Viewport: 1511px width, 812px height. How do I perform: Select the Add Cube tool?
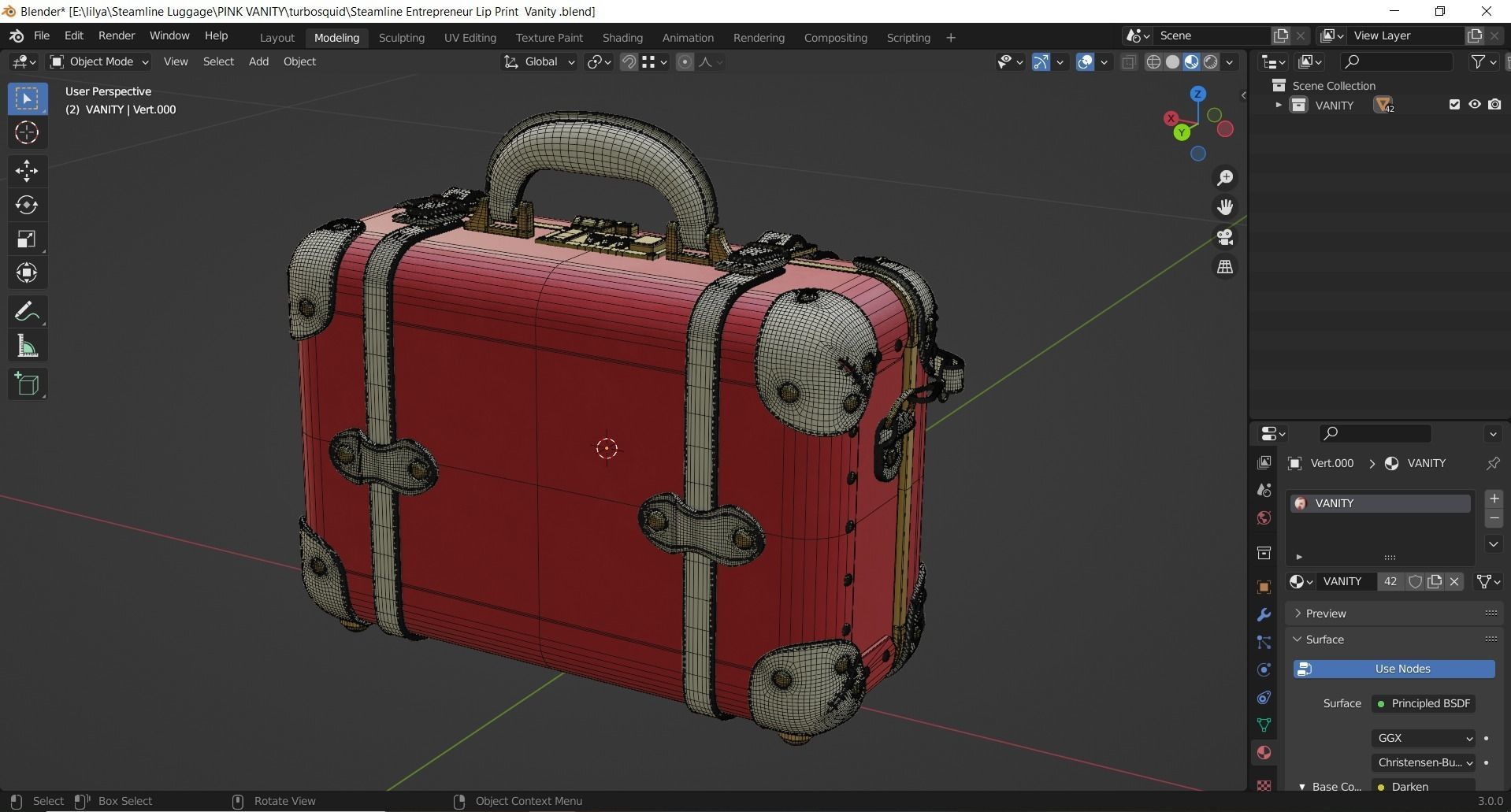click(x=28, y=384)
